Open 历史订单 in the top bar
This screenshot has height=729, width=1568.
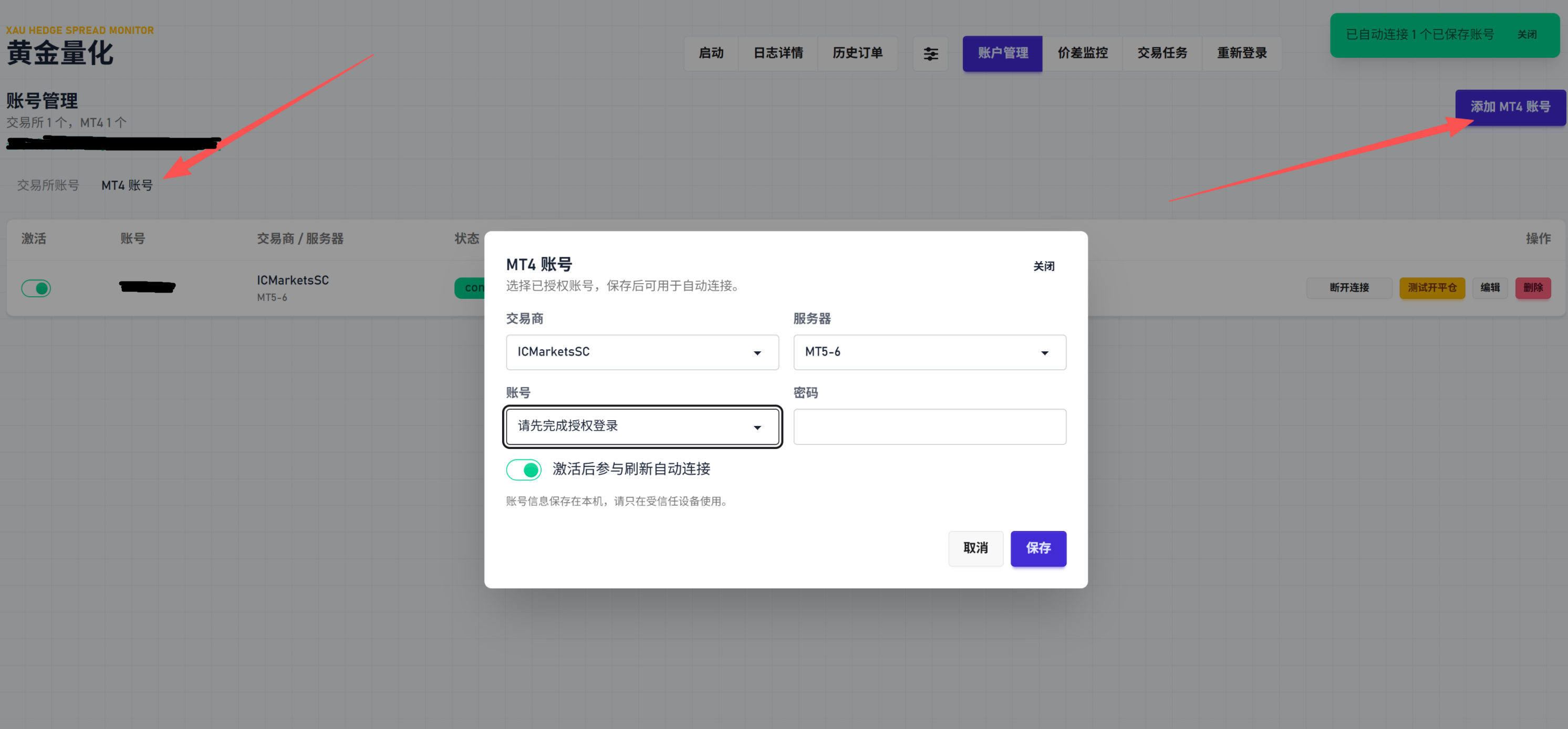click(x=857, y=54)
